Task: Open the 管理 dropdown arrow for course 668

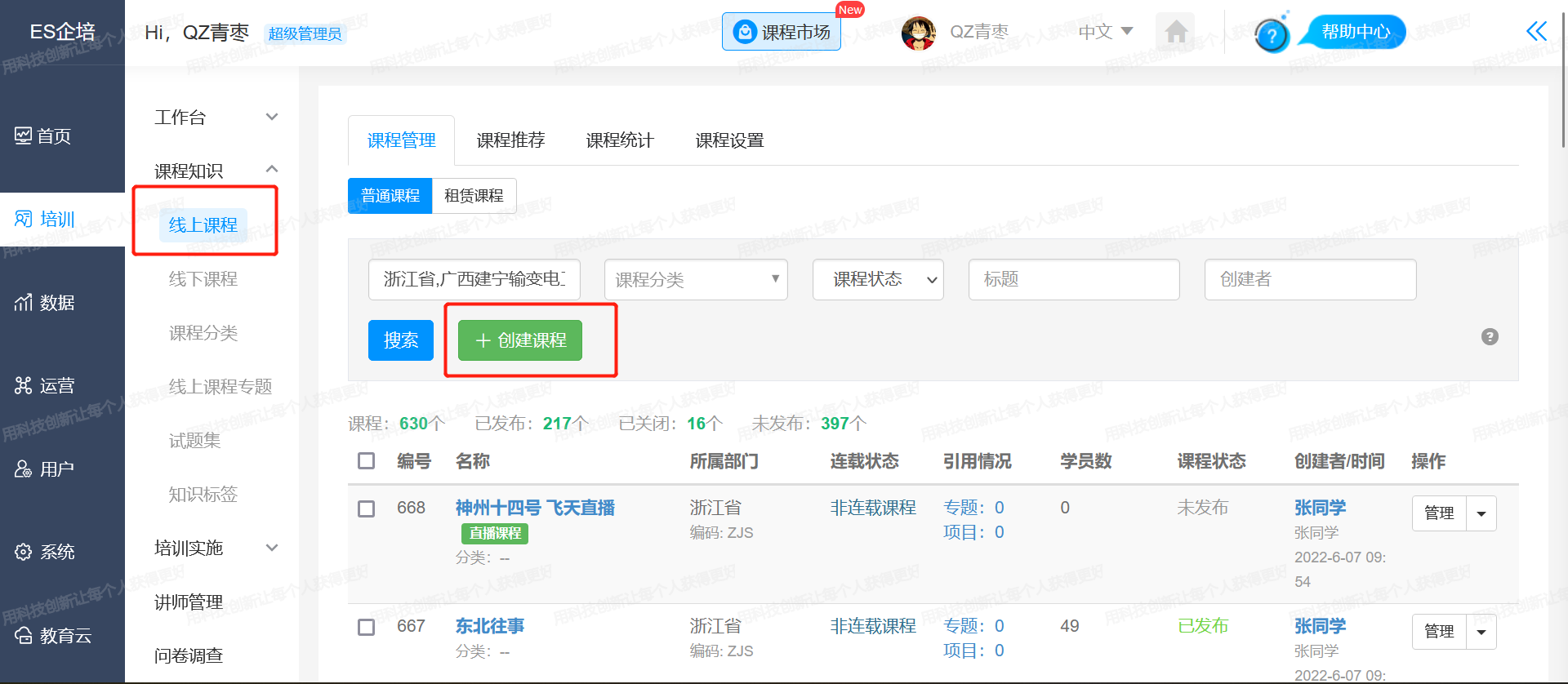Action: pyautogui.click(x=1481, y=513)
